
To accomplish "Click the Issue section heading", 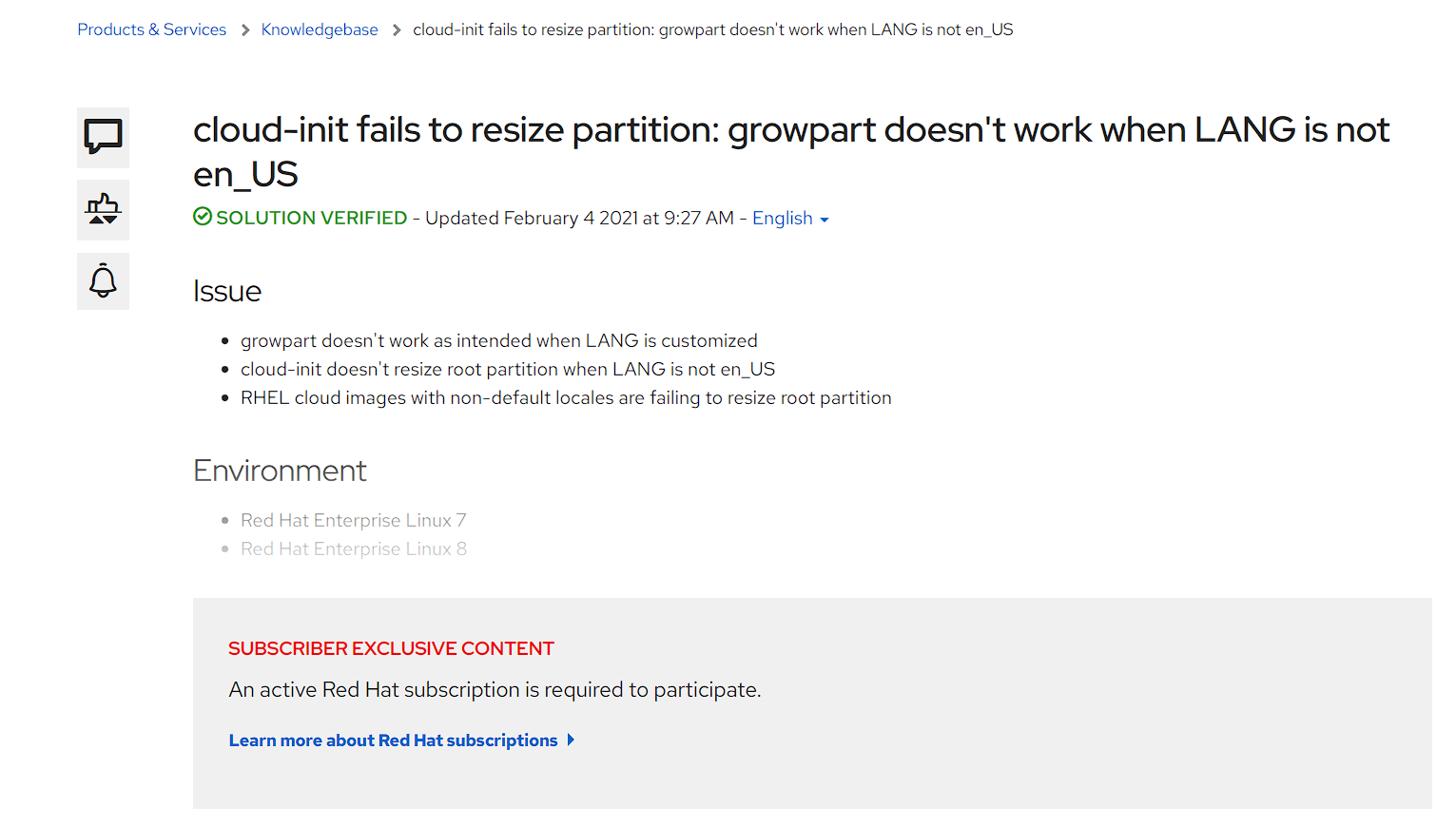I will click(x=227, y=291).
